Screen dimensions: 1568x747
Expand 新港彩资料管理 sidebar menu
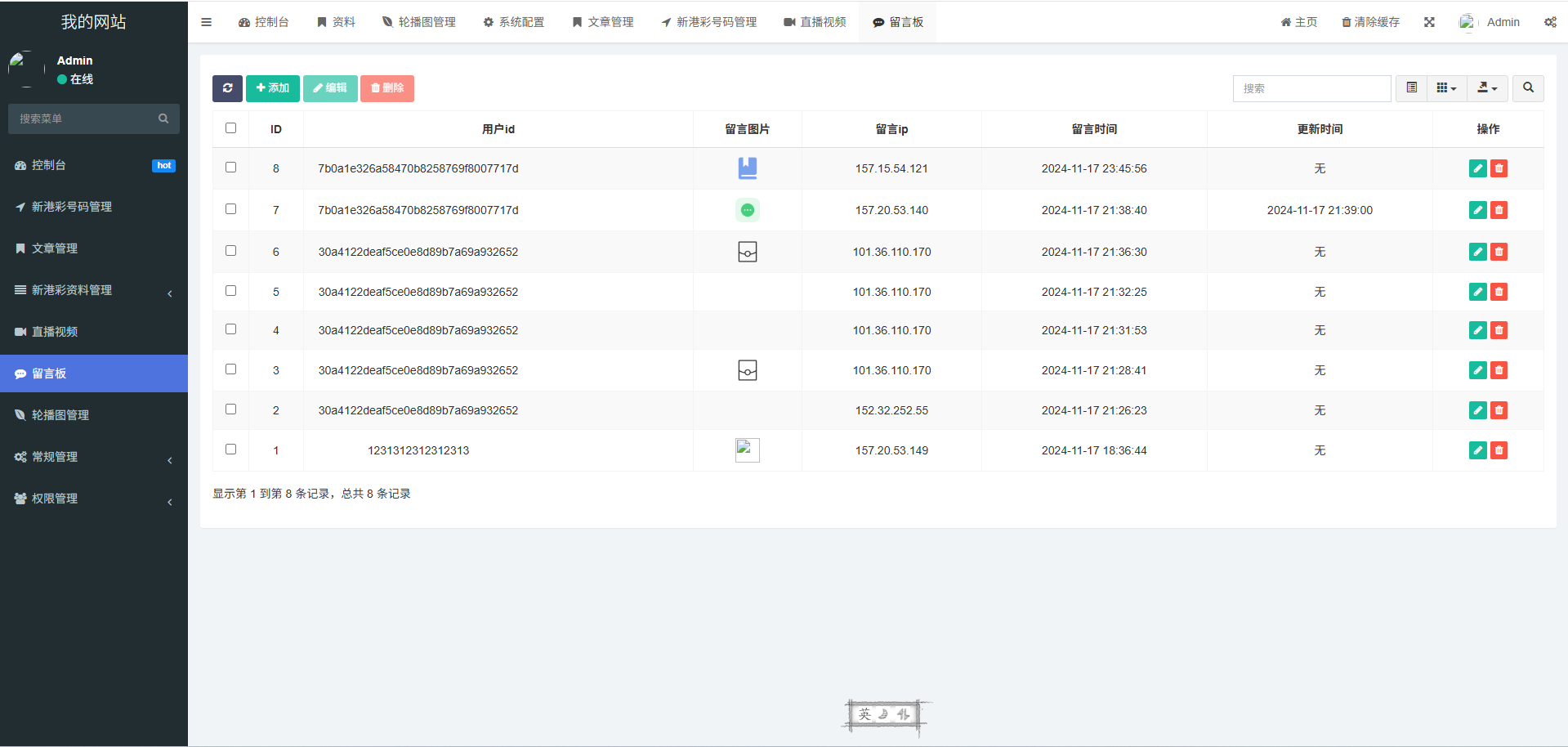pyautogui.click(x=94, y=290)
